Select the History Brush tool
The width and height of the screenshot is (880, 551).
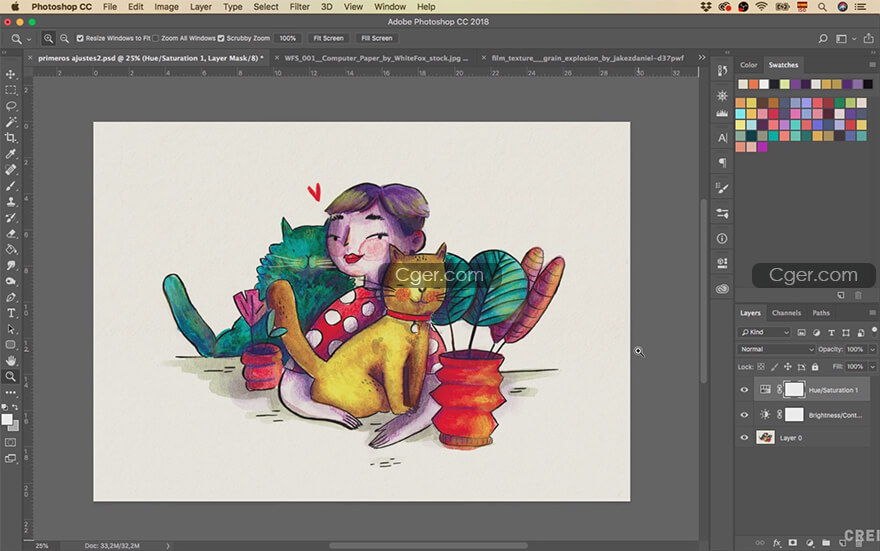[11, 218]
